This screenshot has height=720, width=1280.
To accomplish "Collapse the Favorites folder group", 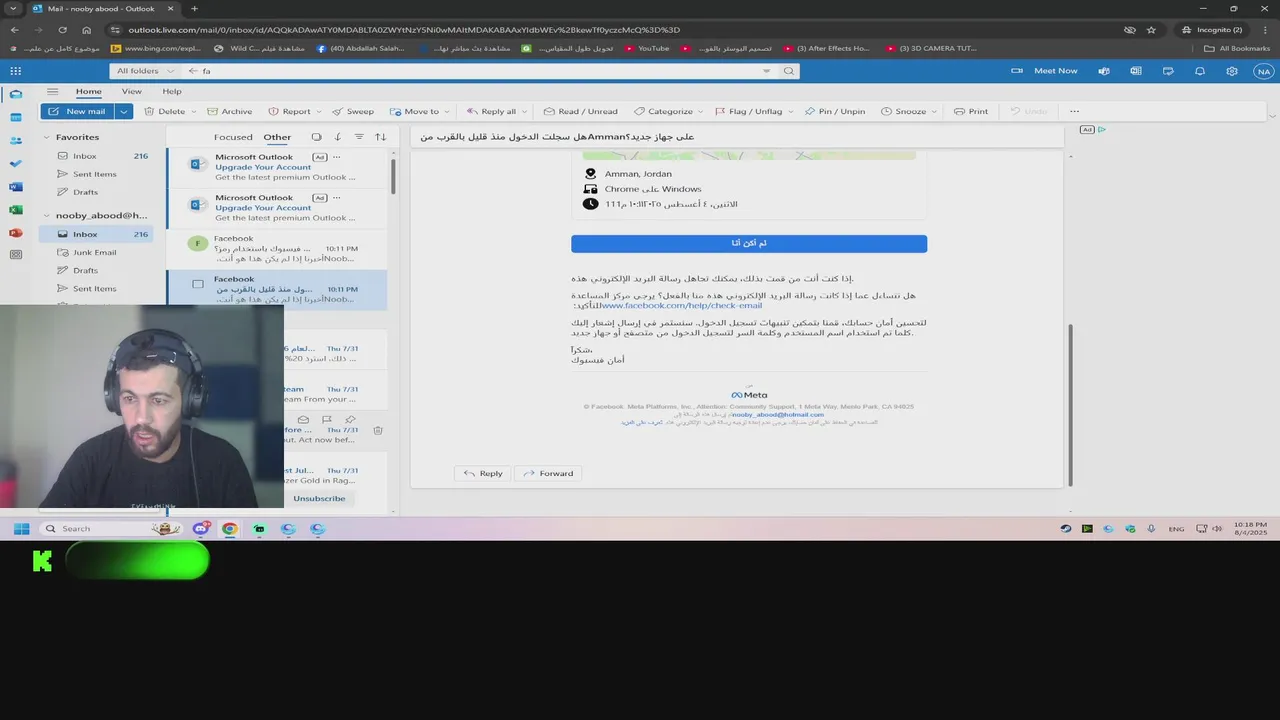I will [x=46, y=137].
